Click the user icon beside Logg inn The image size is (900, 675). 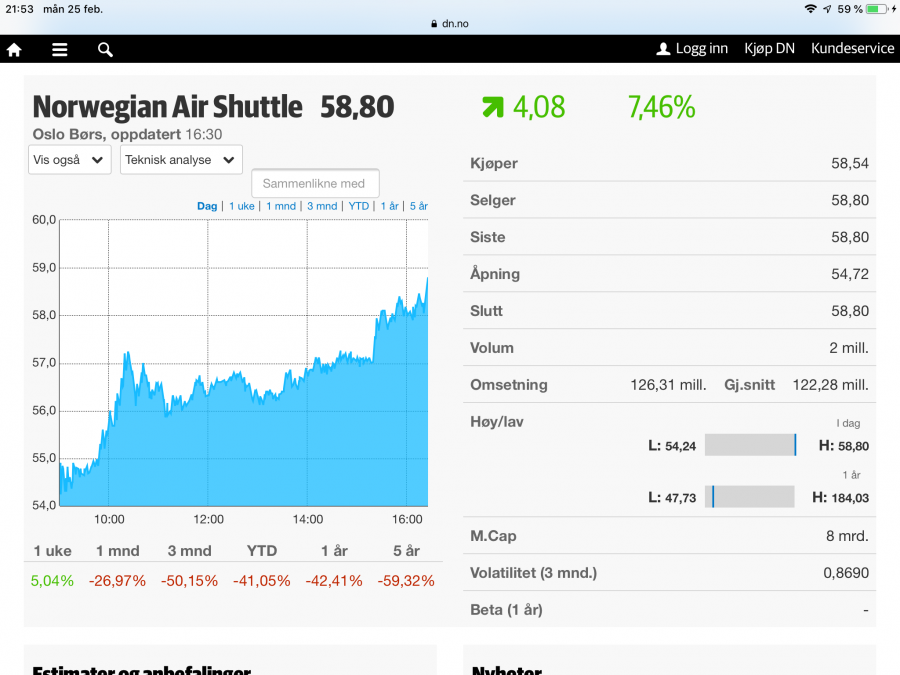(x=662, y=49)
